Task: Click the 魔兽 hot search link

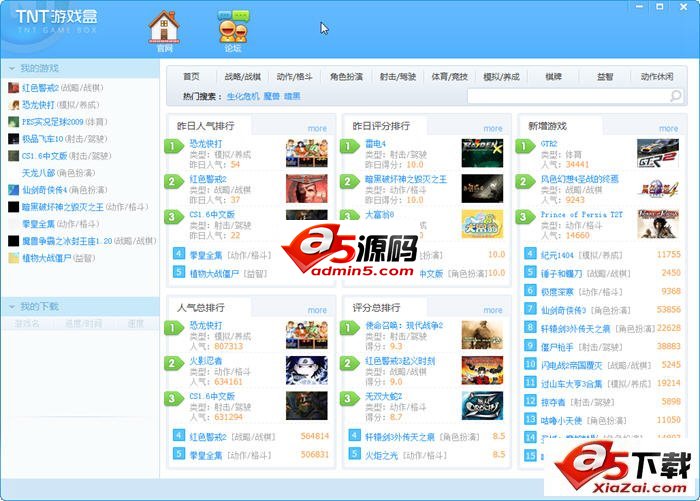Action: tap(271, 96)
